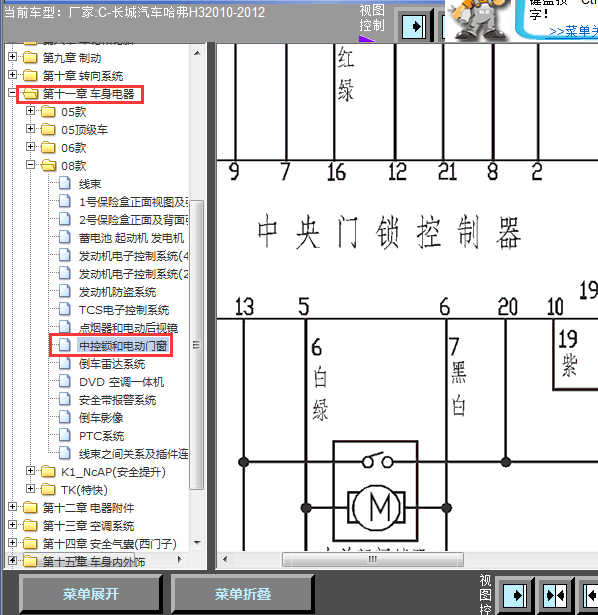Click tree panel scroll-up arrow
Image resolution: width=598 pixels, height=615 pixels.
197,53
